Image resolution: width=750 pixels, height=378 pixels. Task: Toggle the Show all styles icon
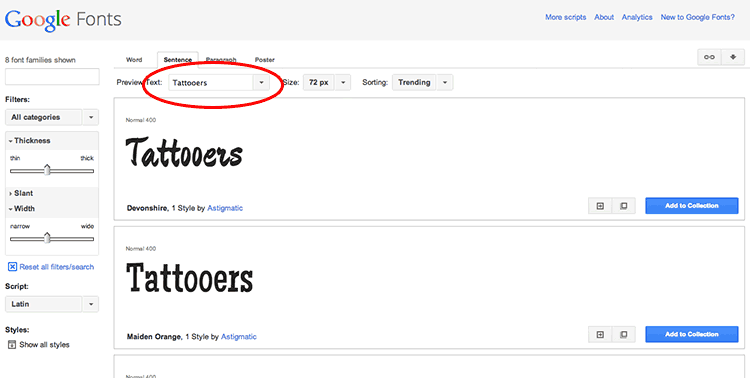coord(12,345)
